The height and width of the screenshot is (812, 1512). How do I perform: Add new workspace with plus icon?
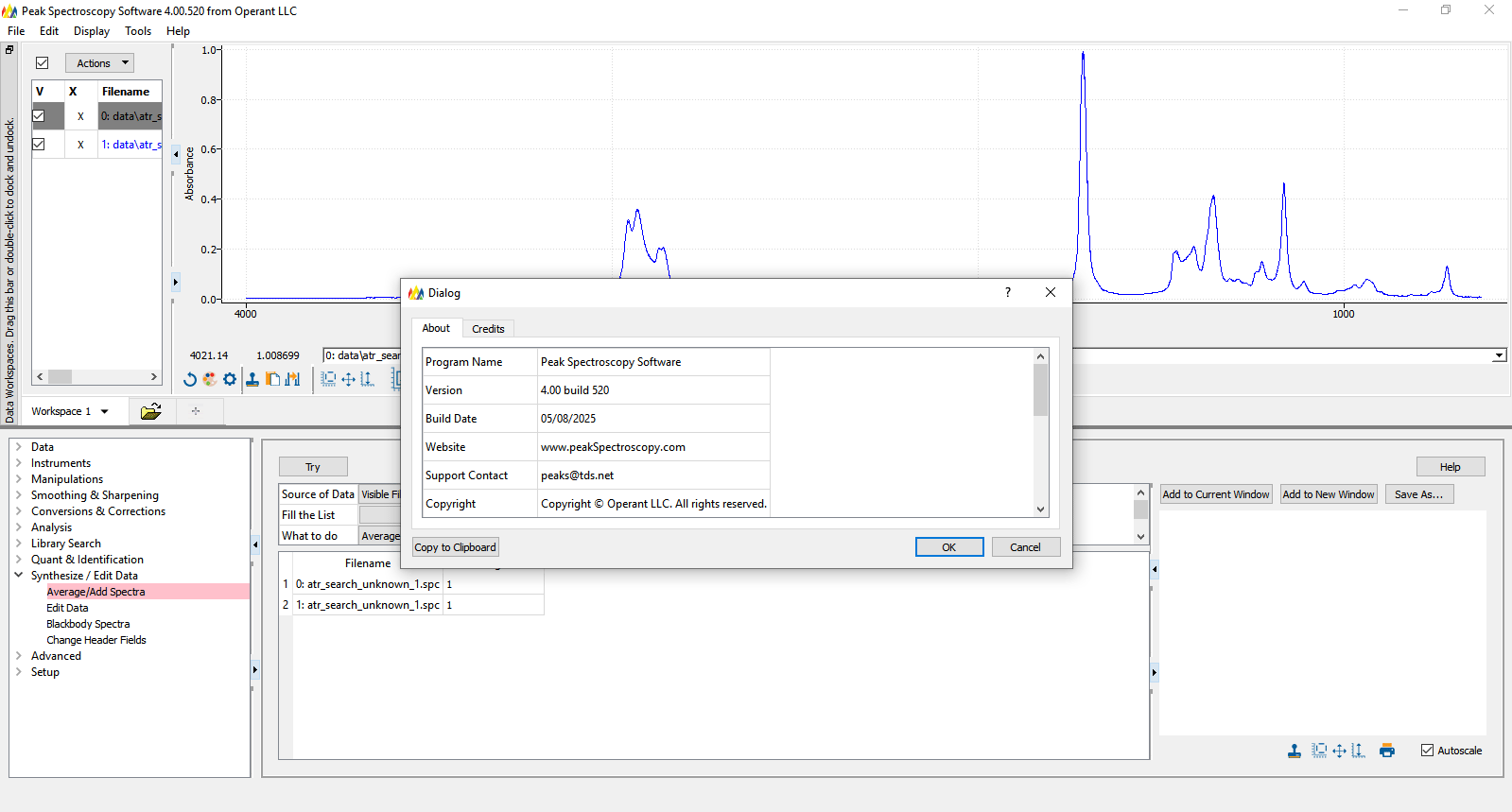196,411
